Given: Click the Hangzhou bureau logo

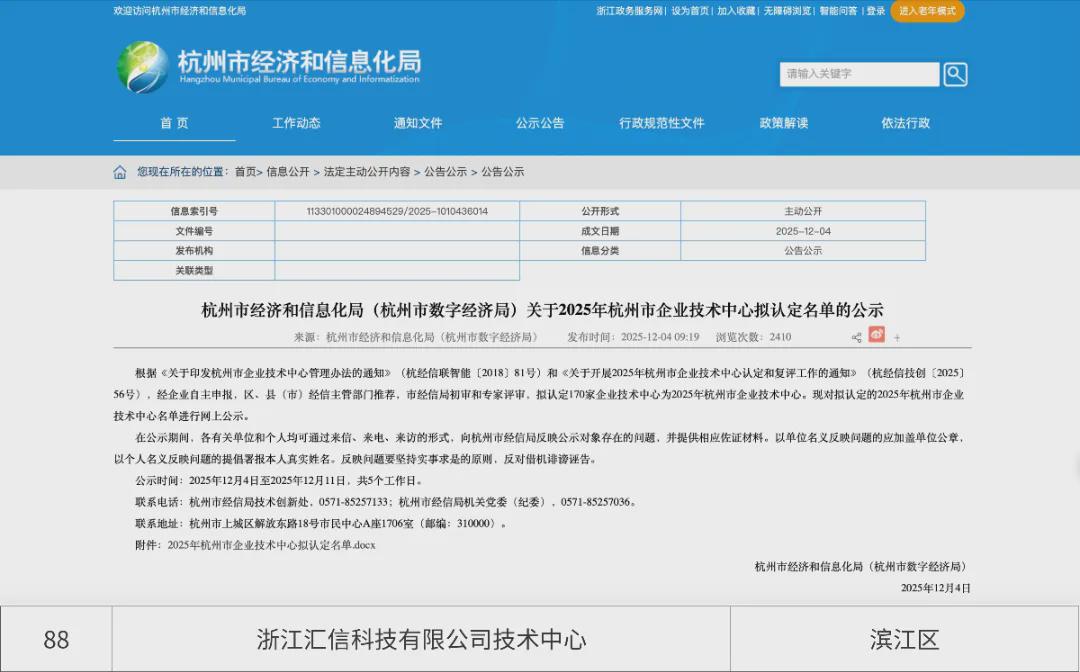Looking at the screenshot, I should (x=145, y=67).
